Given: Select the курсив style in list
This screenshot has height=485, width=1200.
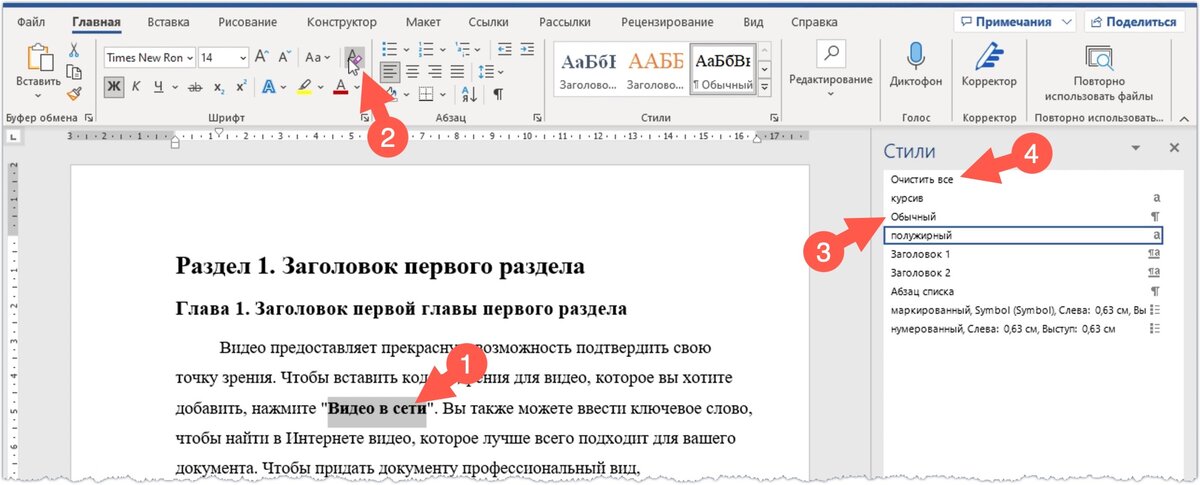Looking at the screenshot, I should [1025, 198].
